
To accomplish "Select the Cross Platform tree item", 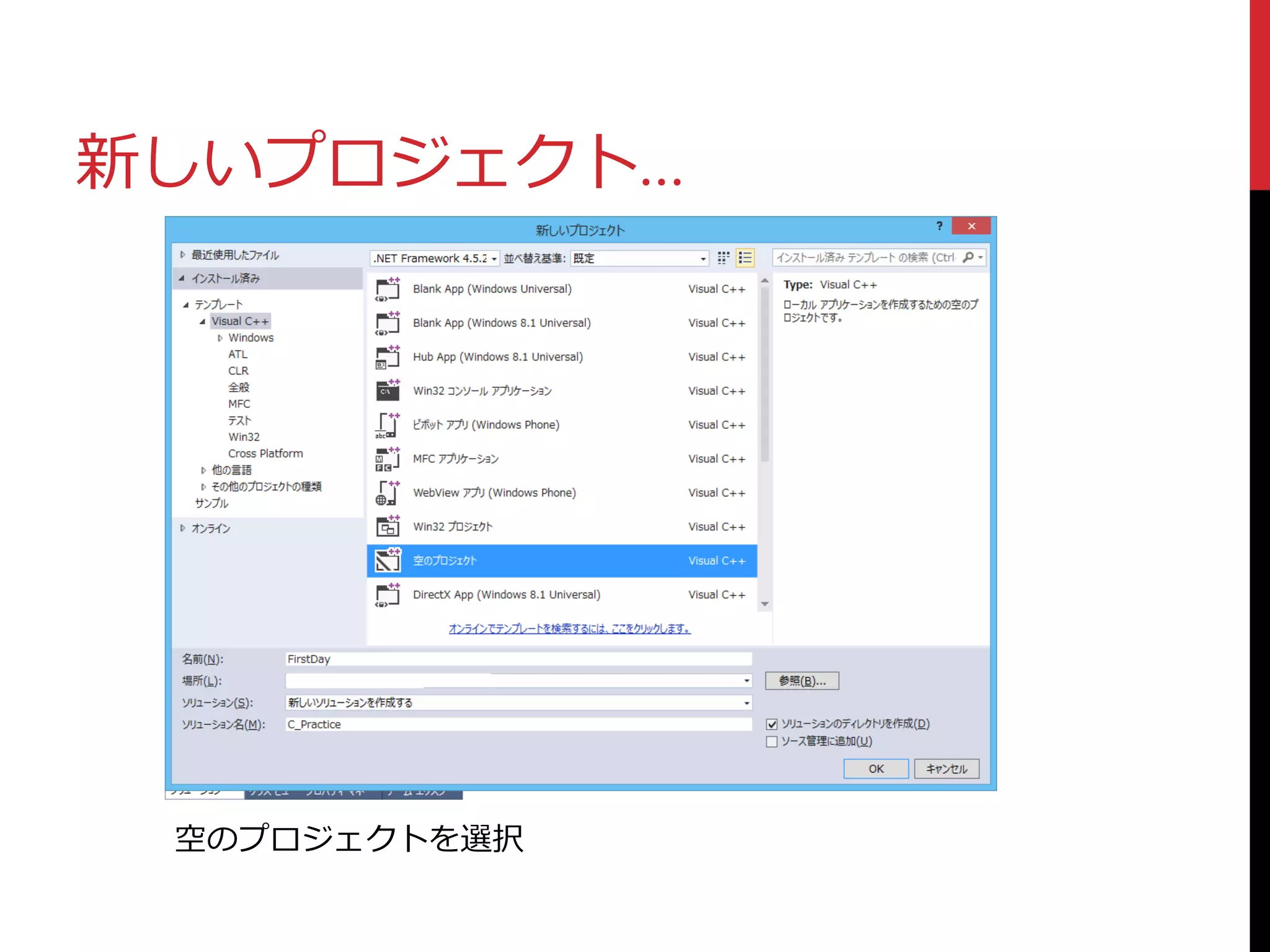I will click(265, 454).
